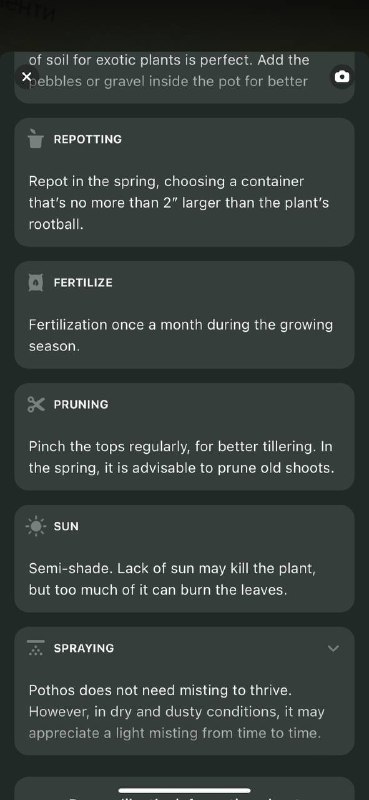Select the PRUNING heading
369x800 pixels.
coord(81,405)
